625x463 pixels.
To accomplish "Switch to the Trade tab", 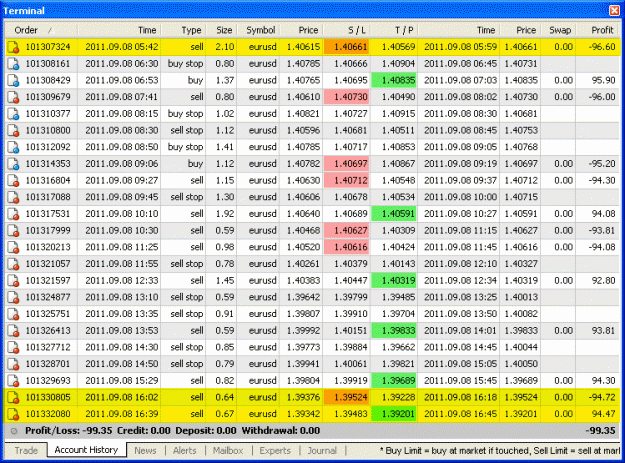I will (x=26, y=451).
